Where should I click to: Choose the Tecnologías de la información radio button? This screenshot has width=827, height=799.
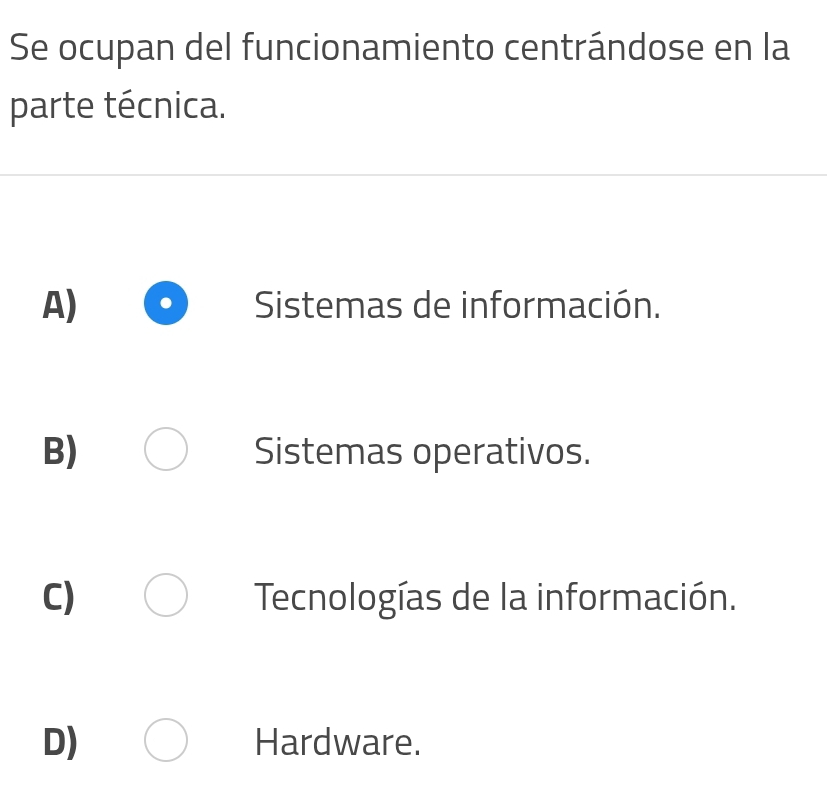click(166, 596)
